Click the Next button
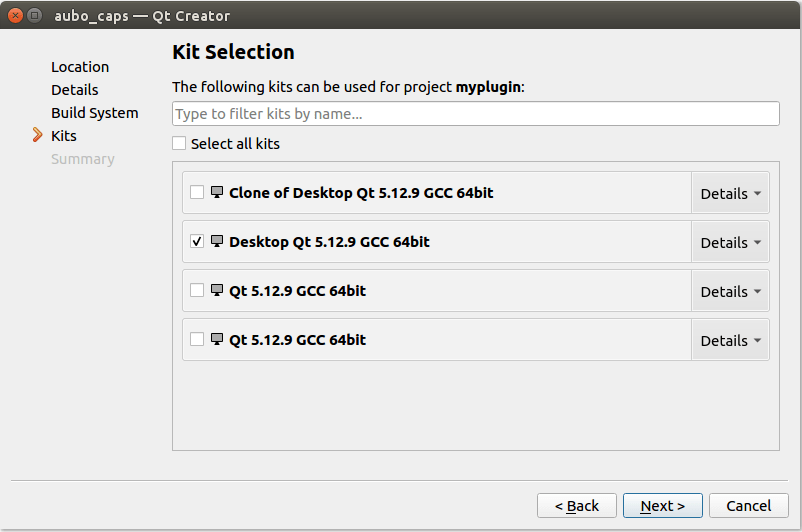802x532 pixels. click(x=662, y=506)
